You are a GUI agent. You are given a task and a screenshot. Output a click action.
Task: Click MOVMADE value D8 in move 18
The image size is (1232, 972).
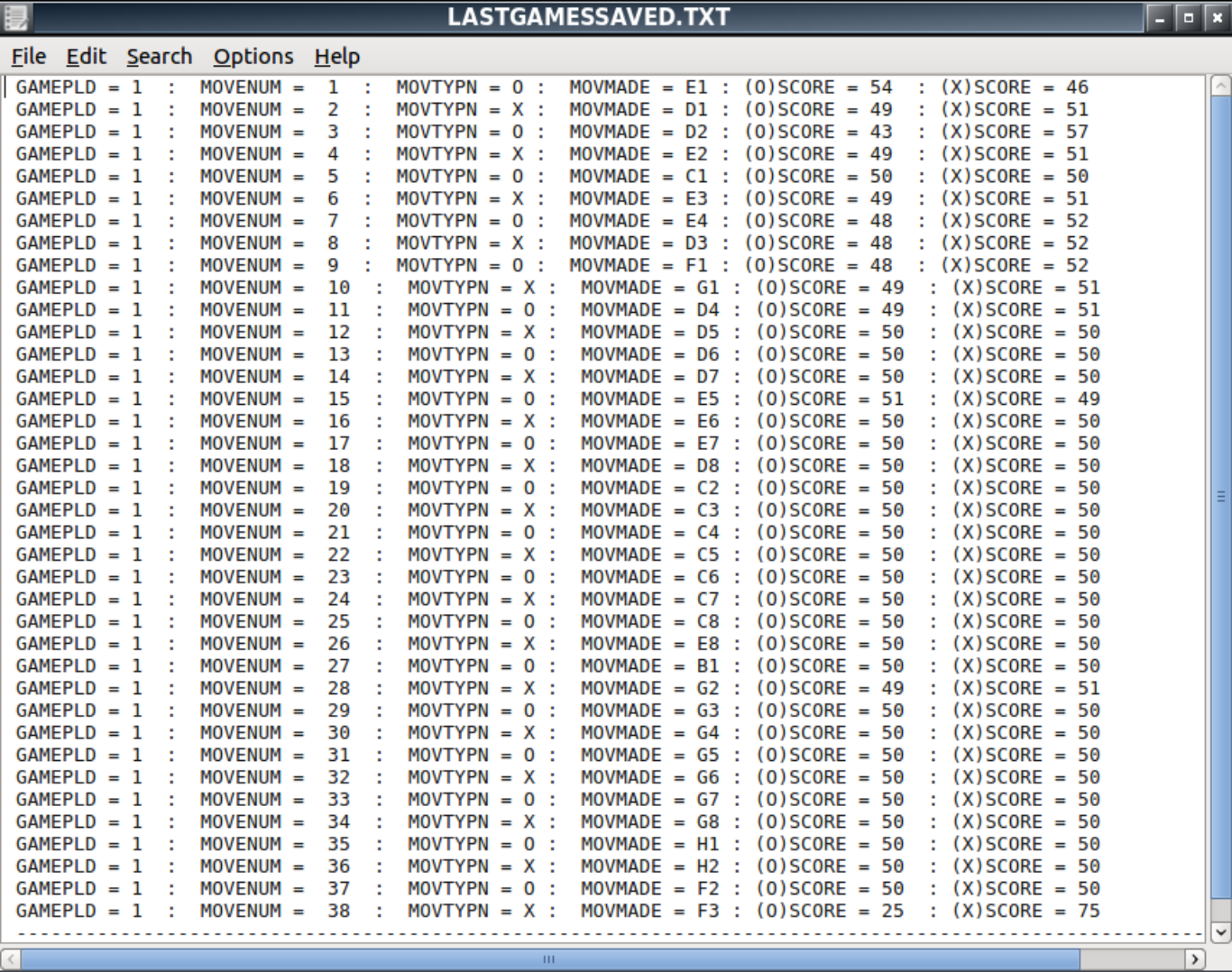tap(708, 466)
